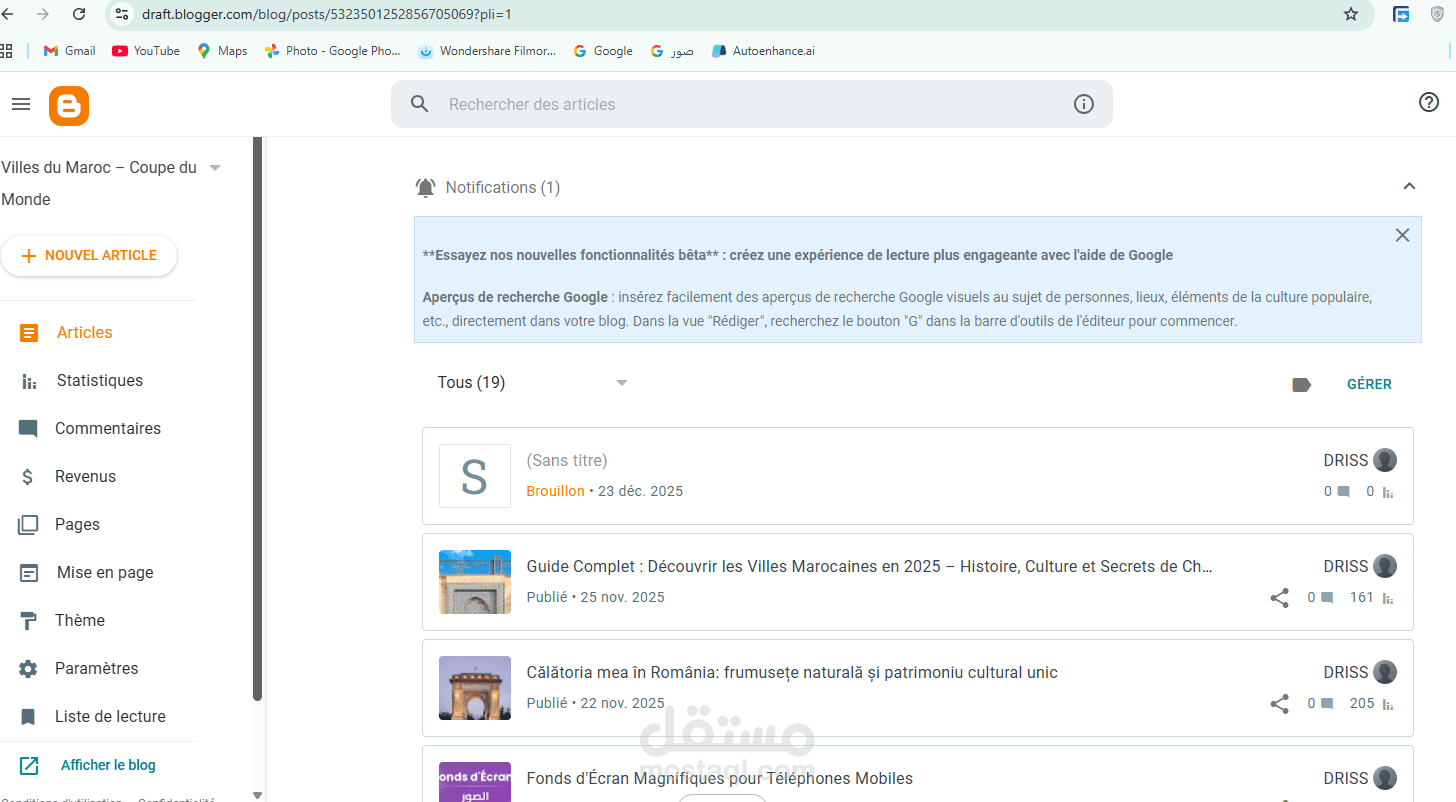Click the label tag icon
Image resolution: width=1456 pixels, height=802 pixels.
click(x=1301, y=384)
